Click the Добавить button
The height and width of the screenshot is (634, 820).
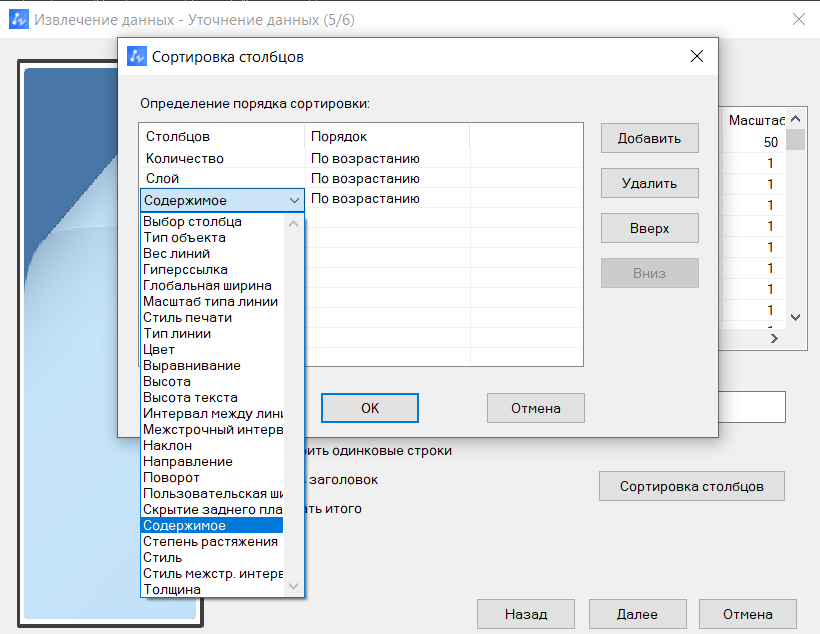click(649, 139)
